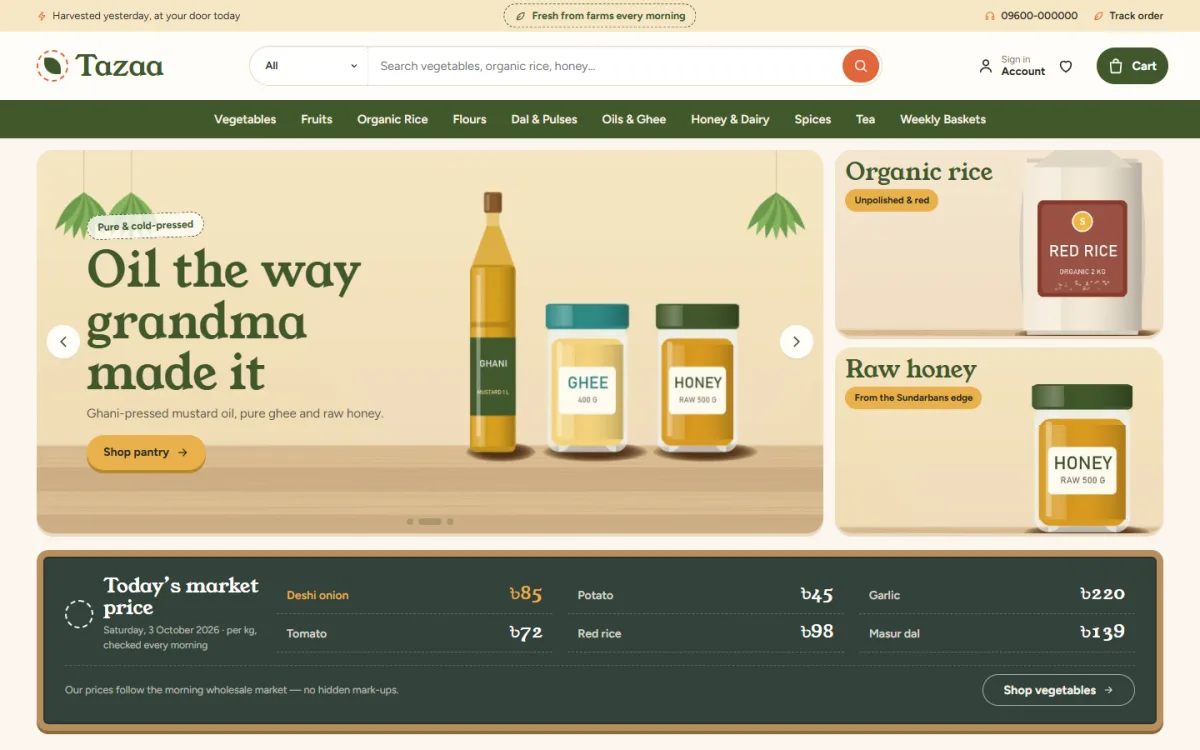The width and height of the screenshot is (1200, 750).
Task: Click the Shop pantry button
Action: coord(146,452)
